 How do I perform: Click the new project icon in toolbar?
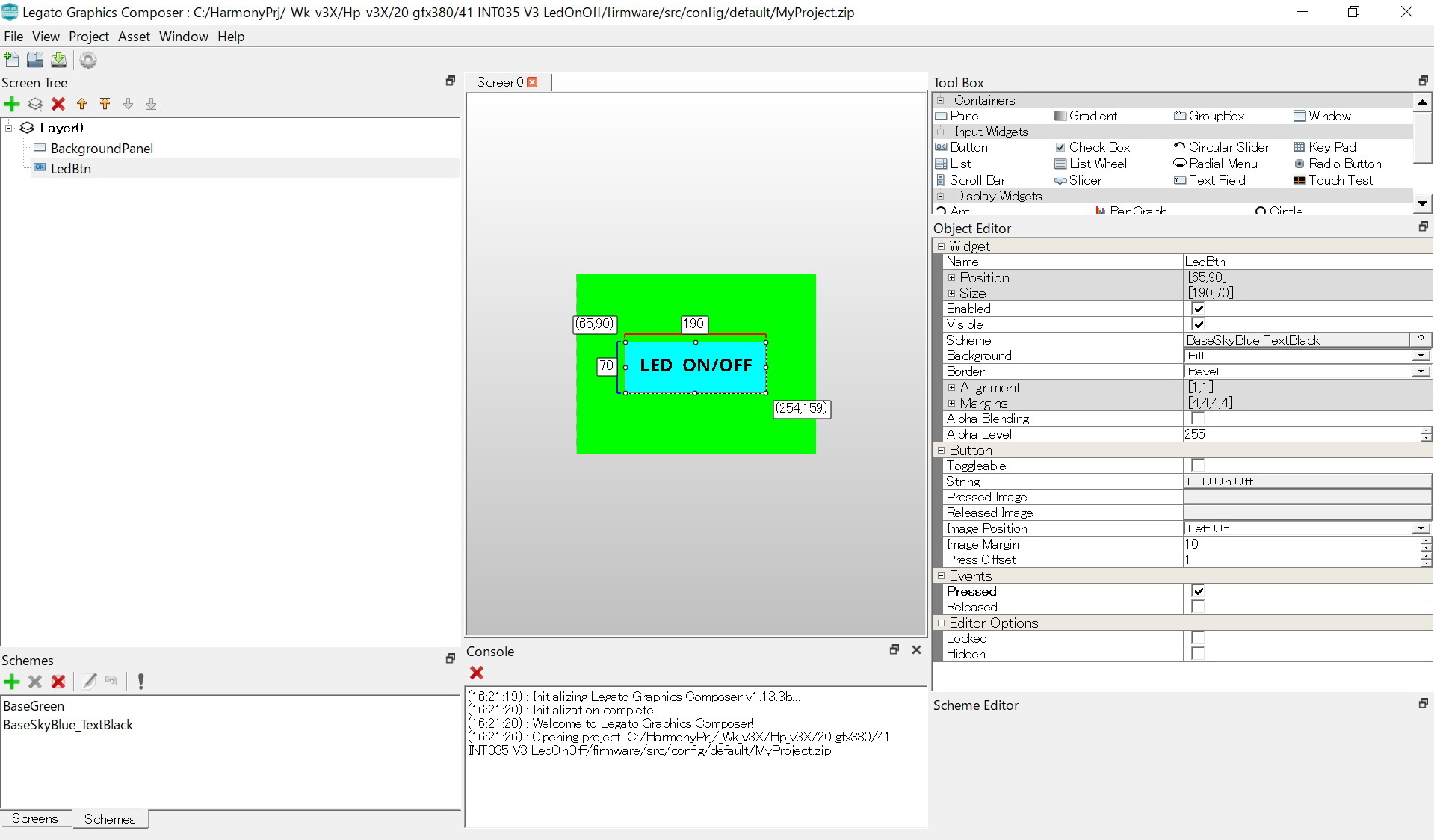point(11,60)
